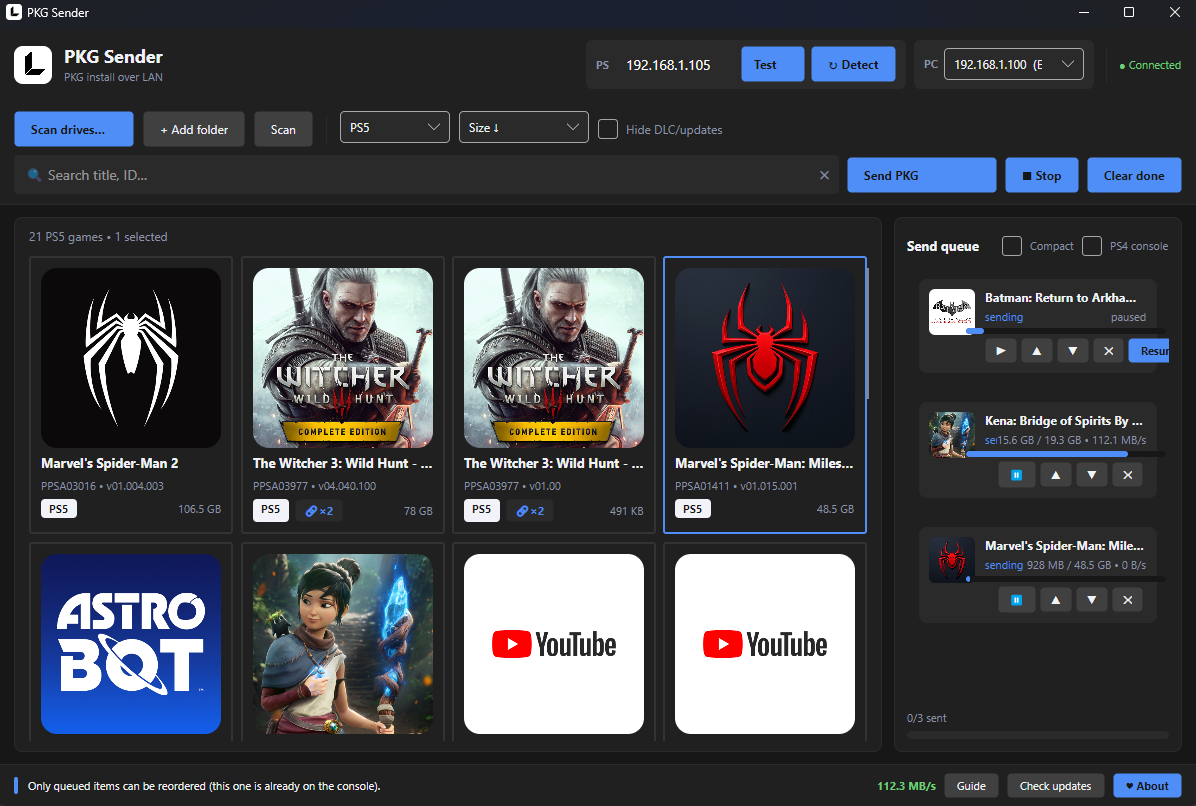Test the PS connection
1196x806 pixels.
click(x=773, y=64)
